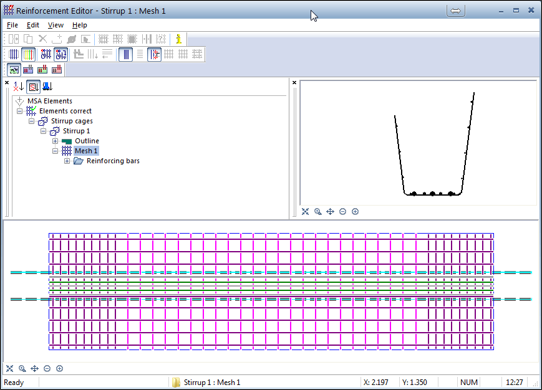Click the 12:27 time in status bar

tap(514, 382)
